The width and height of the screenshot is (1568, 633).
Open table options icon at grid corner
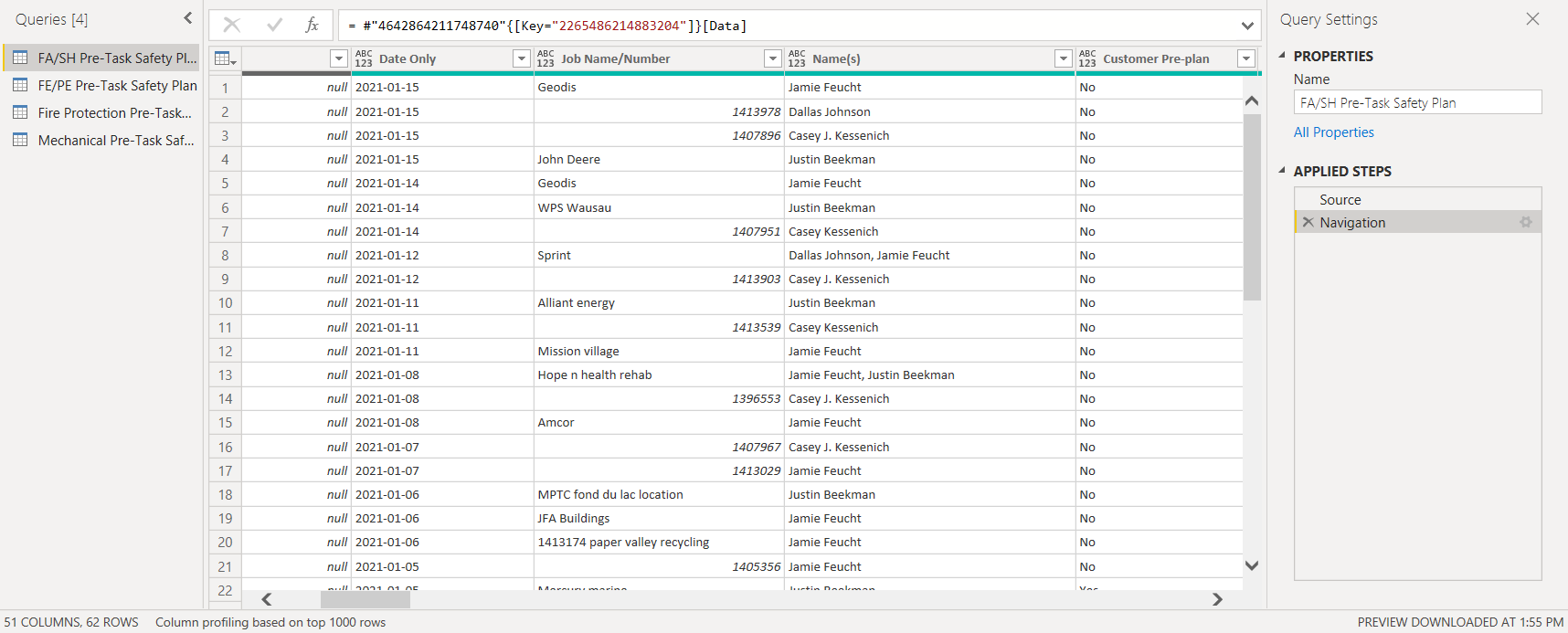[225, 58]
